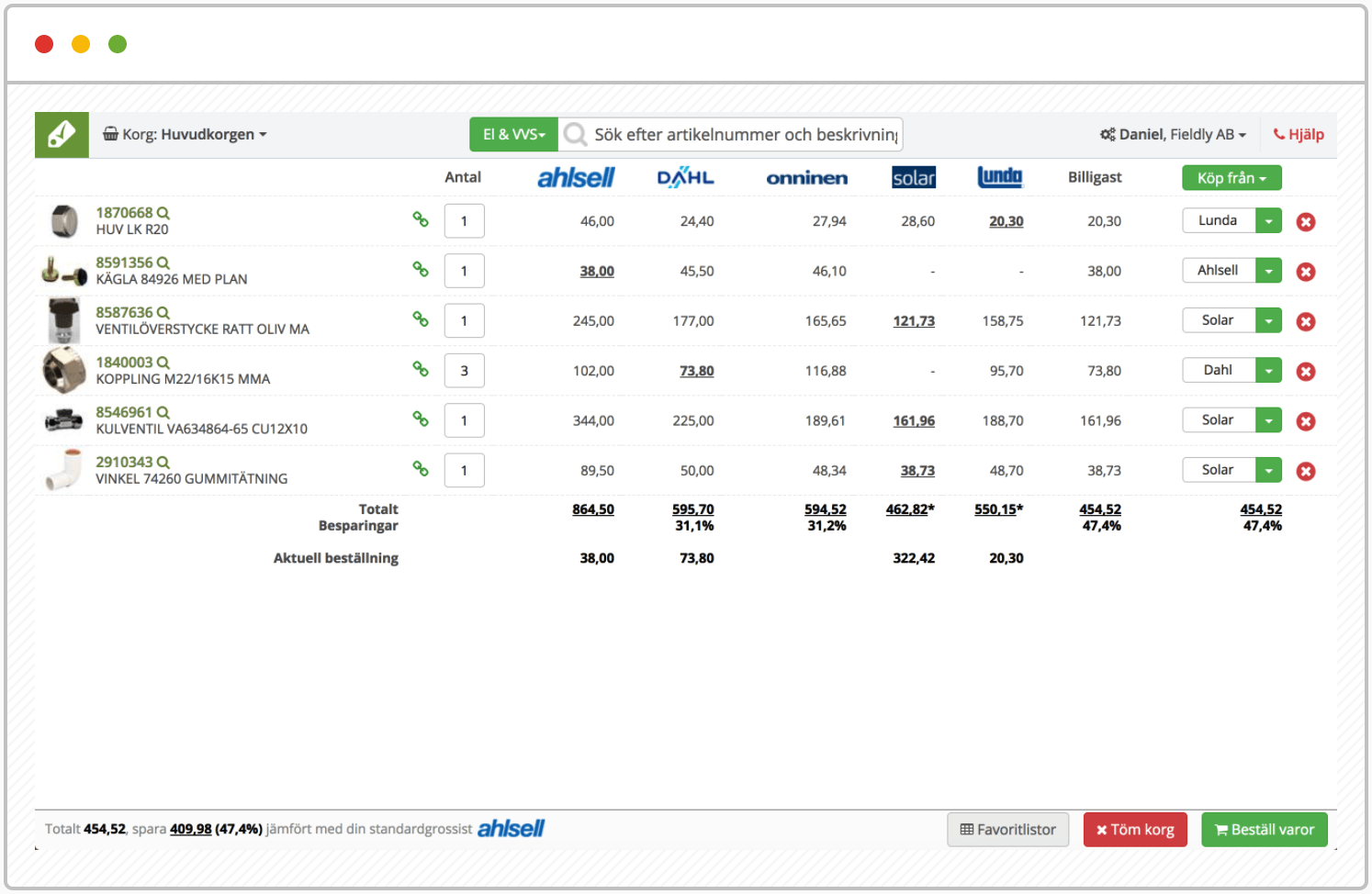Viewport: 1372px width, 894px height.
Task: Remove KÄGLA 84926 row with red X
Action: (x=1306, y=272)
